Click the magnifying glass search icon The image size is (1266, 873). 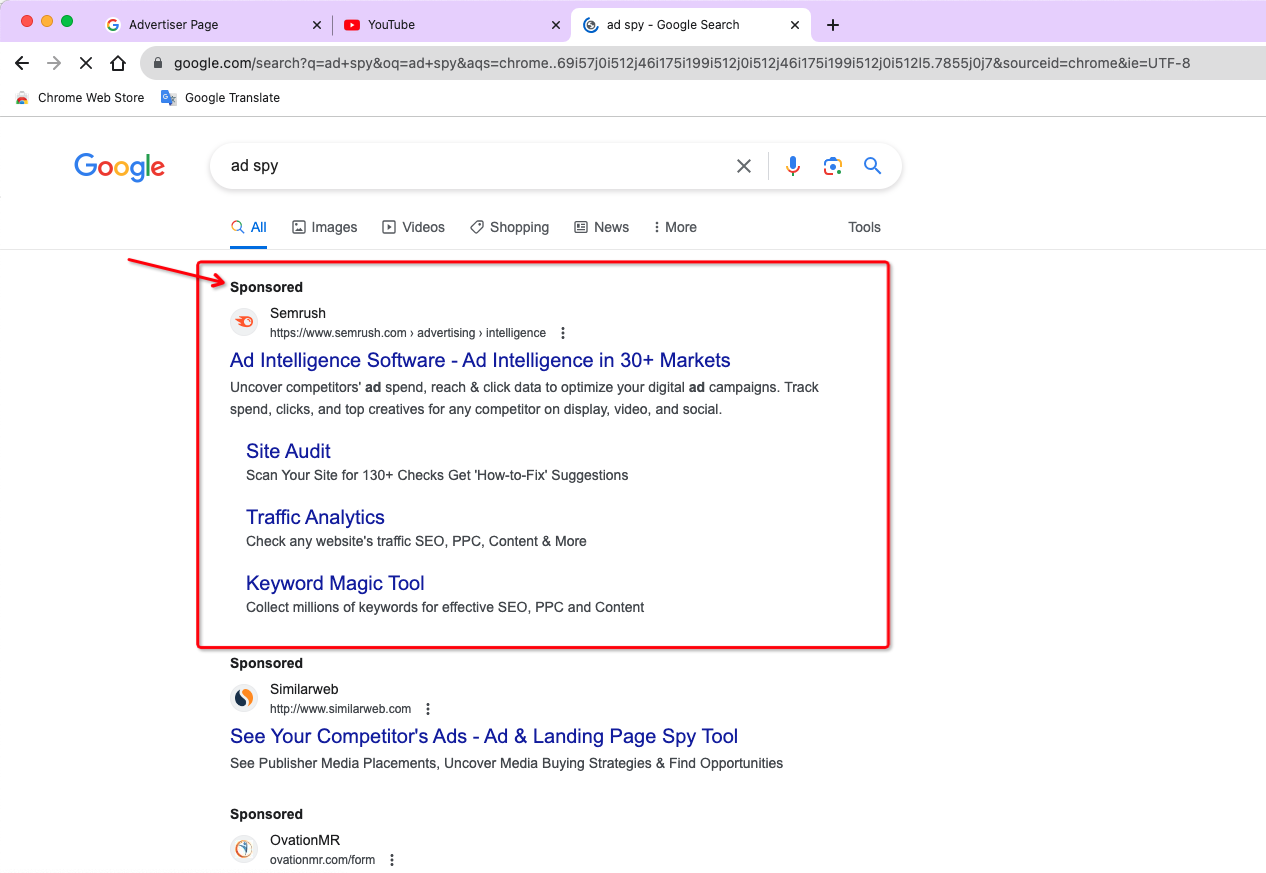[871, 166]
